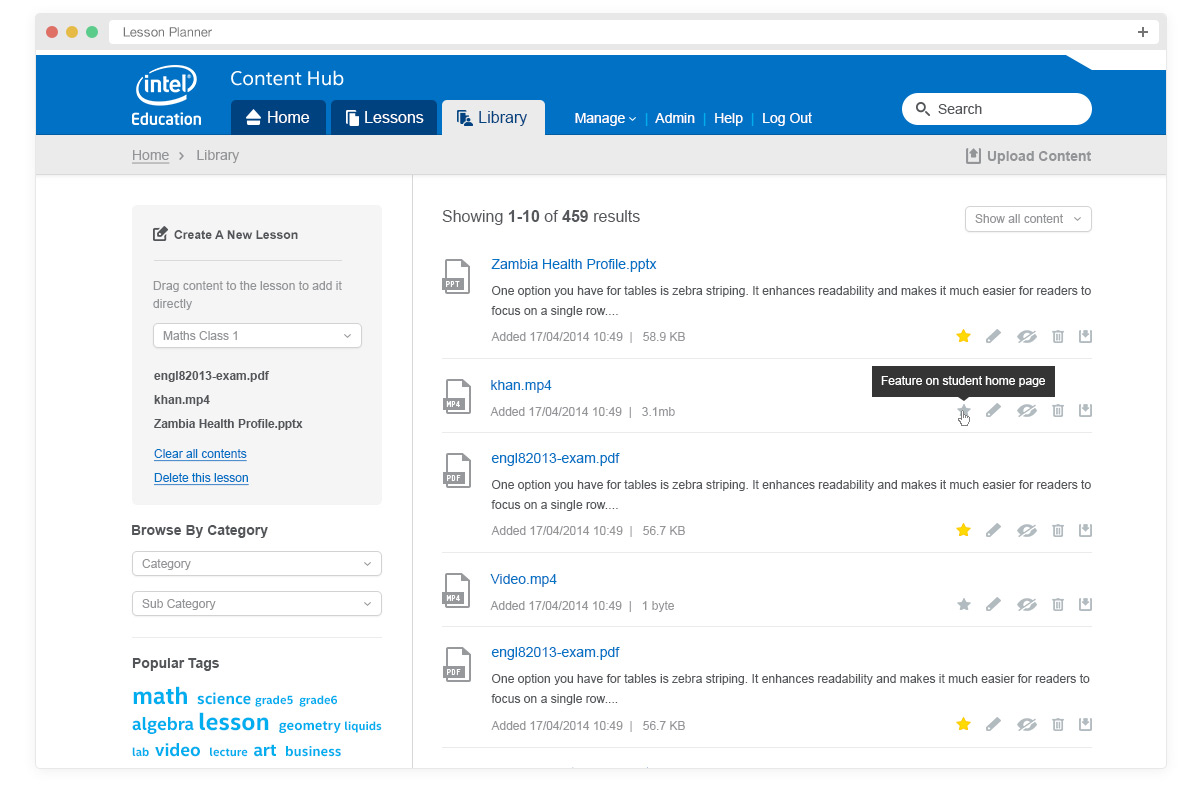Click the MP4 file icon beside khan.mp4

coord(456,397)
